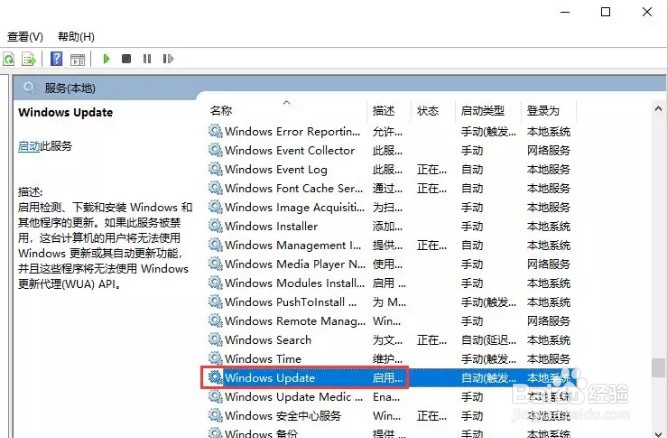
Task: Select the Windows Remote Manag... name
Action: click(295, 321)
